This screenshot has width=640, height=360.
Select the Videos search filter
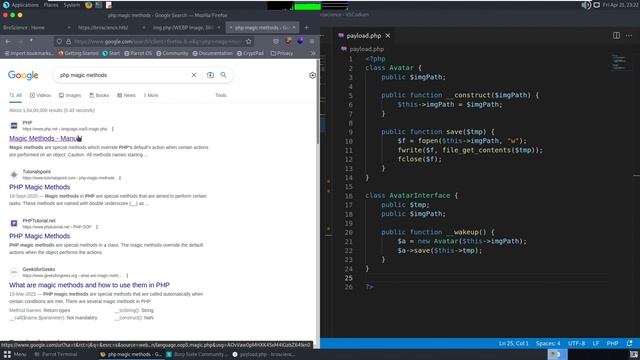click(40, 95)
